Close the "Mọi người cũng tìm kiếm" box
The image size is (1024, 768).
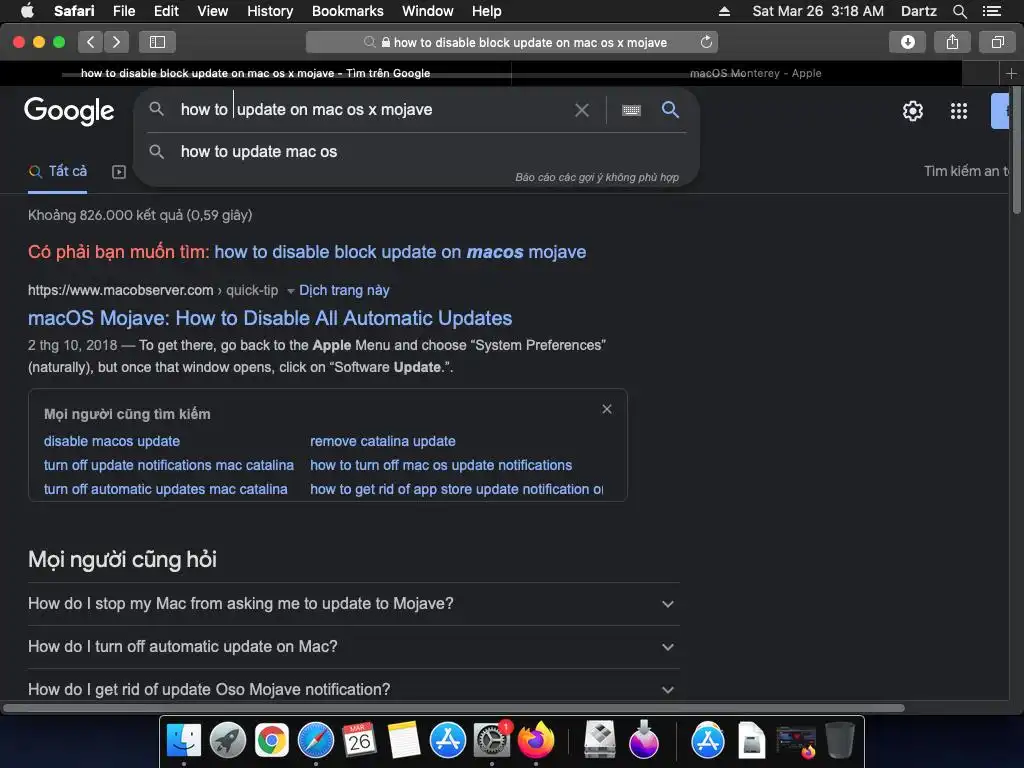pos(607,409)
